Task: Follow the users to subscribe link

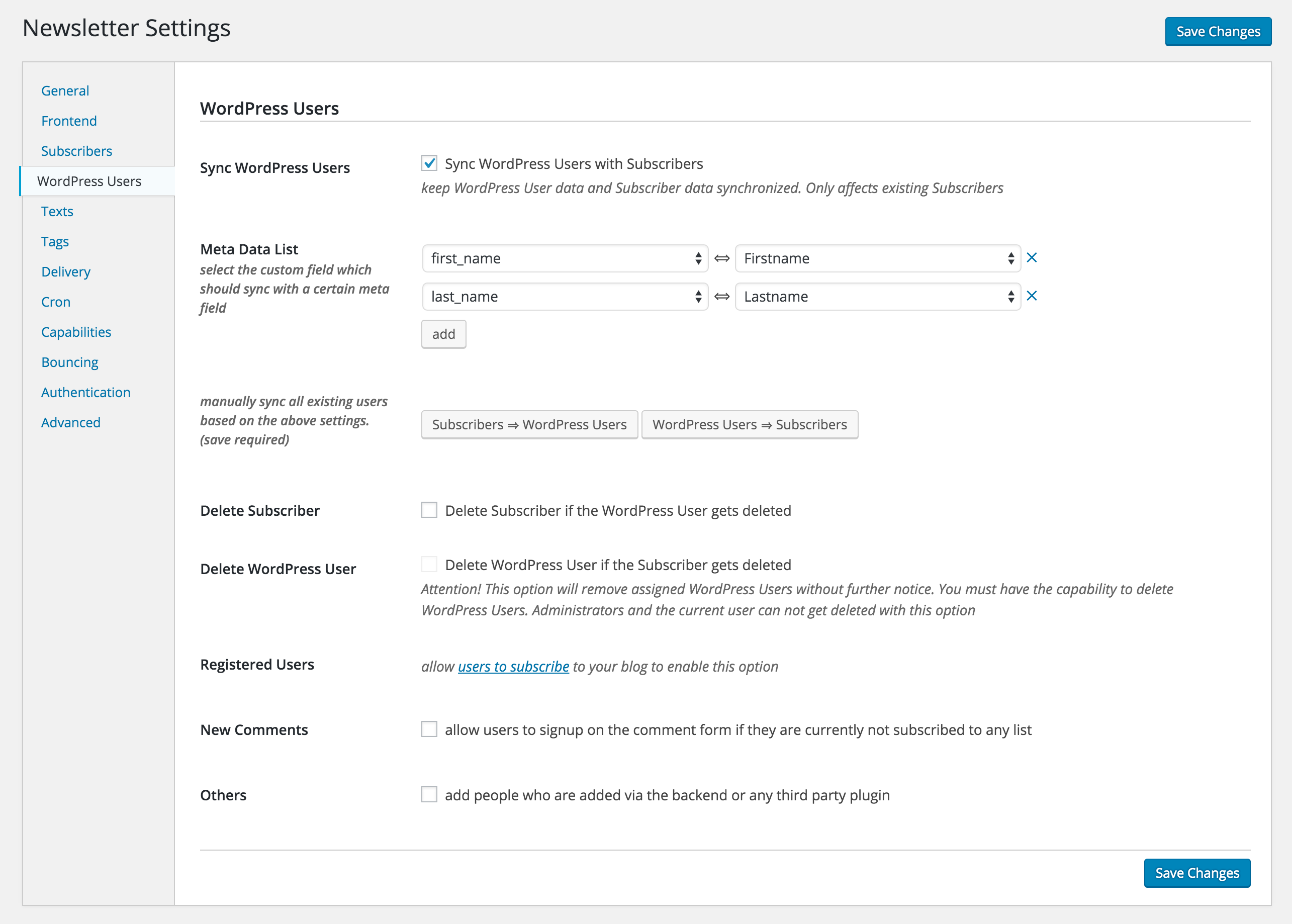Action: [x=513, y=666]
